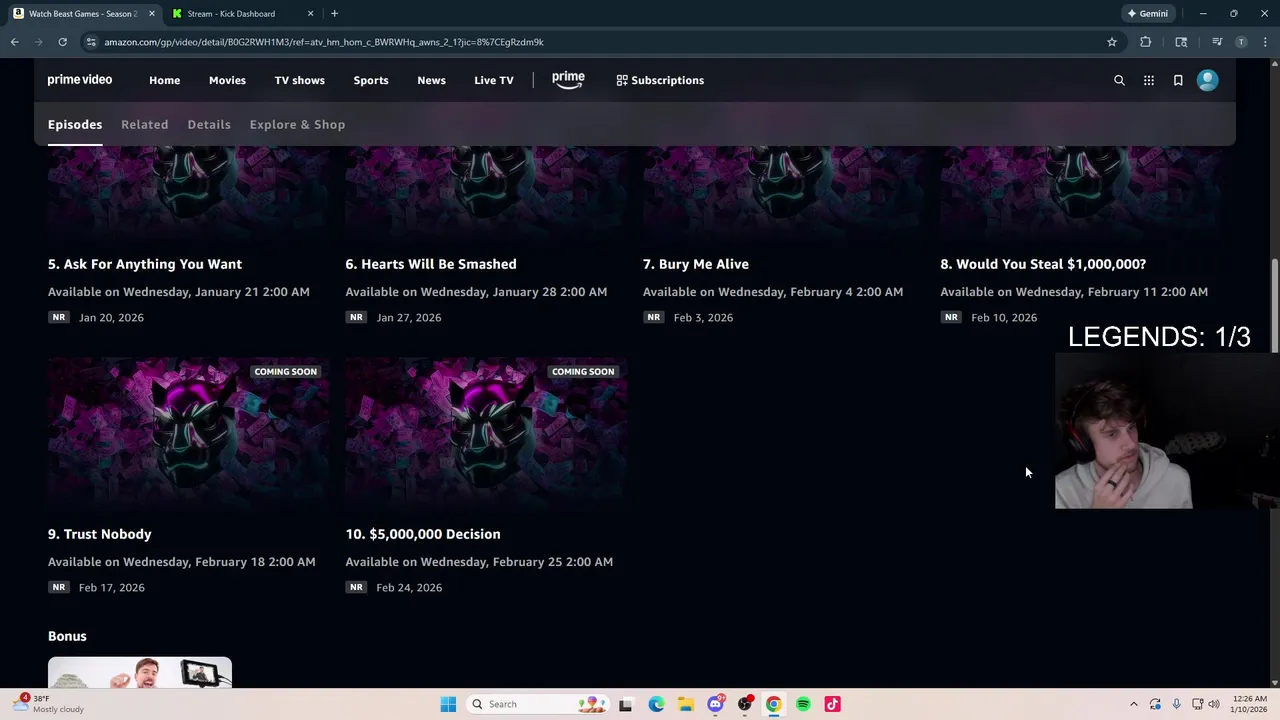Open episode 8 Would You Steal $1,000,000?

click(x=1043, y=264)
